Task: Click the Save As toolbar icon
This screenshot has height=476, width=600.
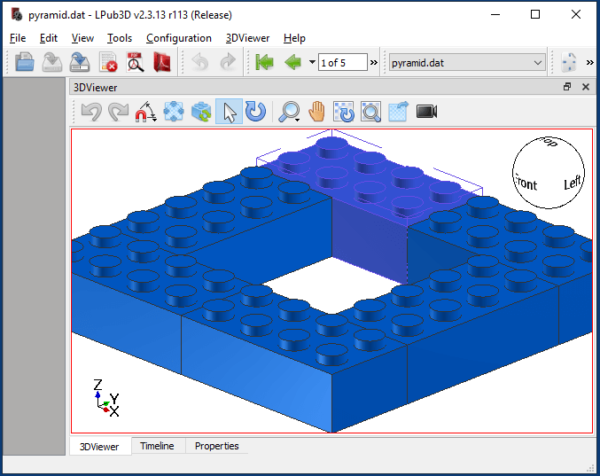Action: (x=80, y=62)
